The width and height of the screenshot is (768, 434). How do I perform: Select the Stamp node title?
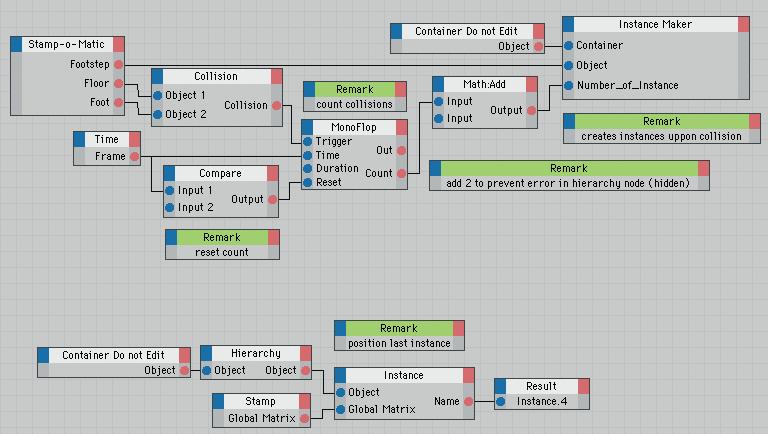(x=261, y=401)
